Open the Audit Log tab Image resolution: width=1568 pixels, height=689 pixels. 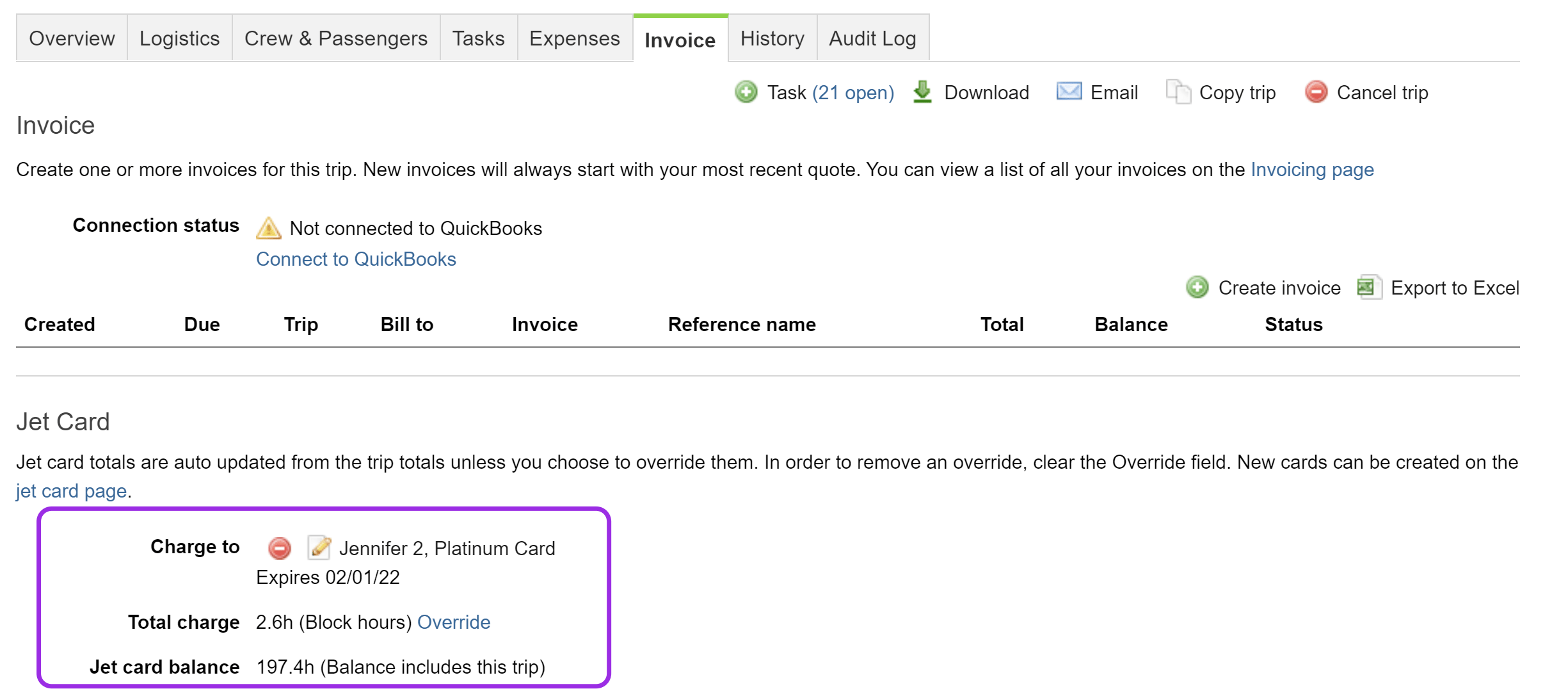click(872, 38)
